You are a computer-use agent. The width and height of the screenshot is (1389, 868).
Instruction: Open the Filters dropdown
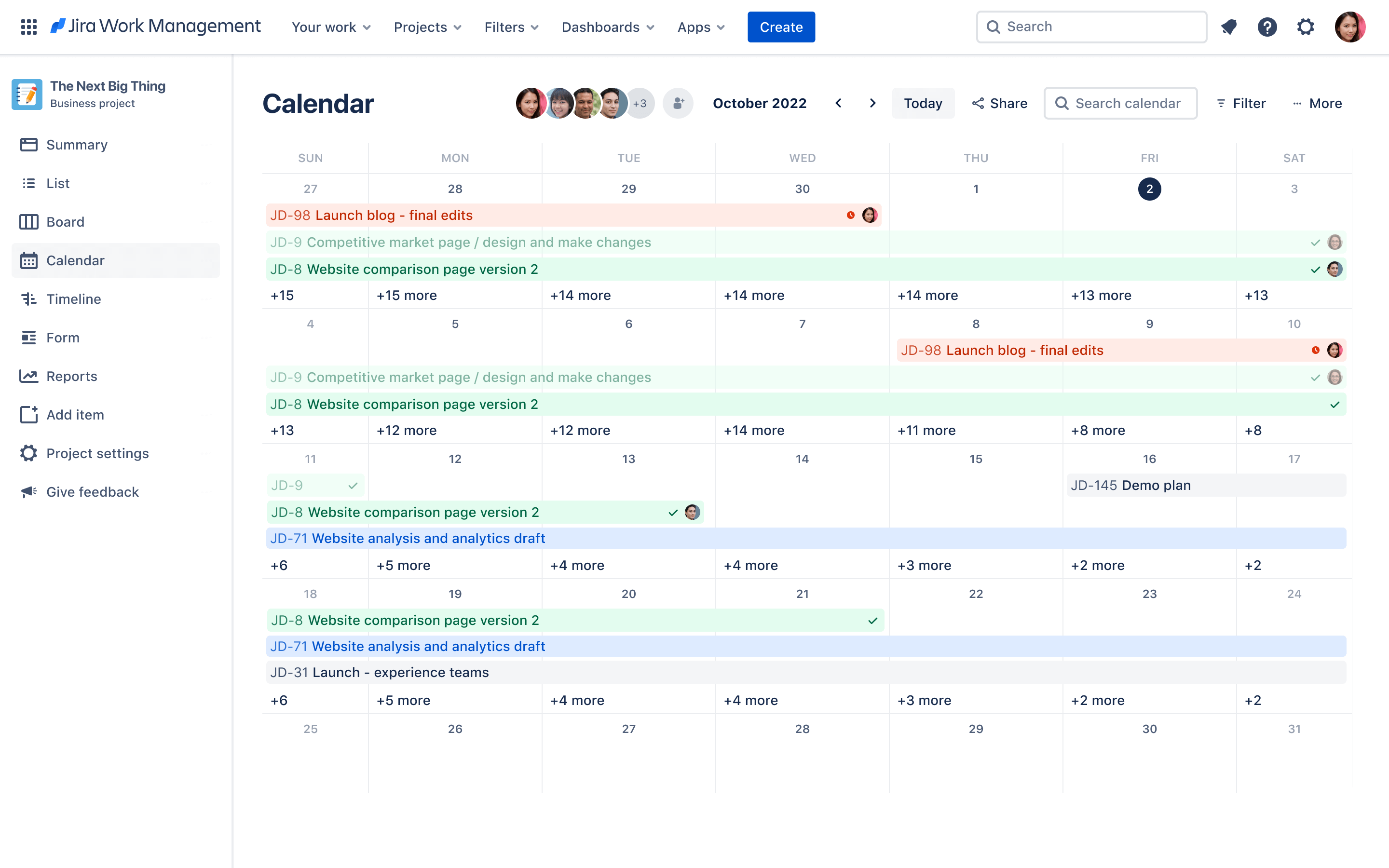[510, 27]
